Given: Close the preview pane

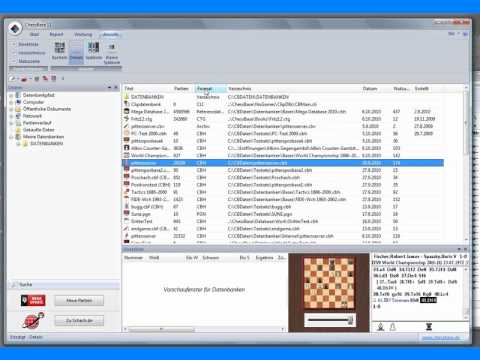Looking at the screenshot, I should [466, 249].
